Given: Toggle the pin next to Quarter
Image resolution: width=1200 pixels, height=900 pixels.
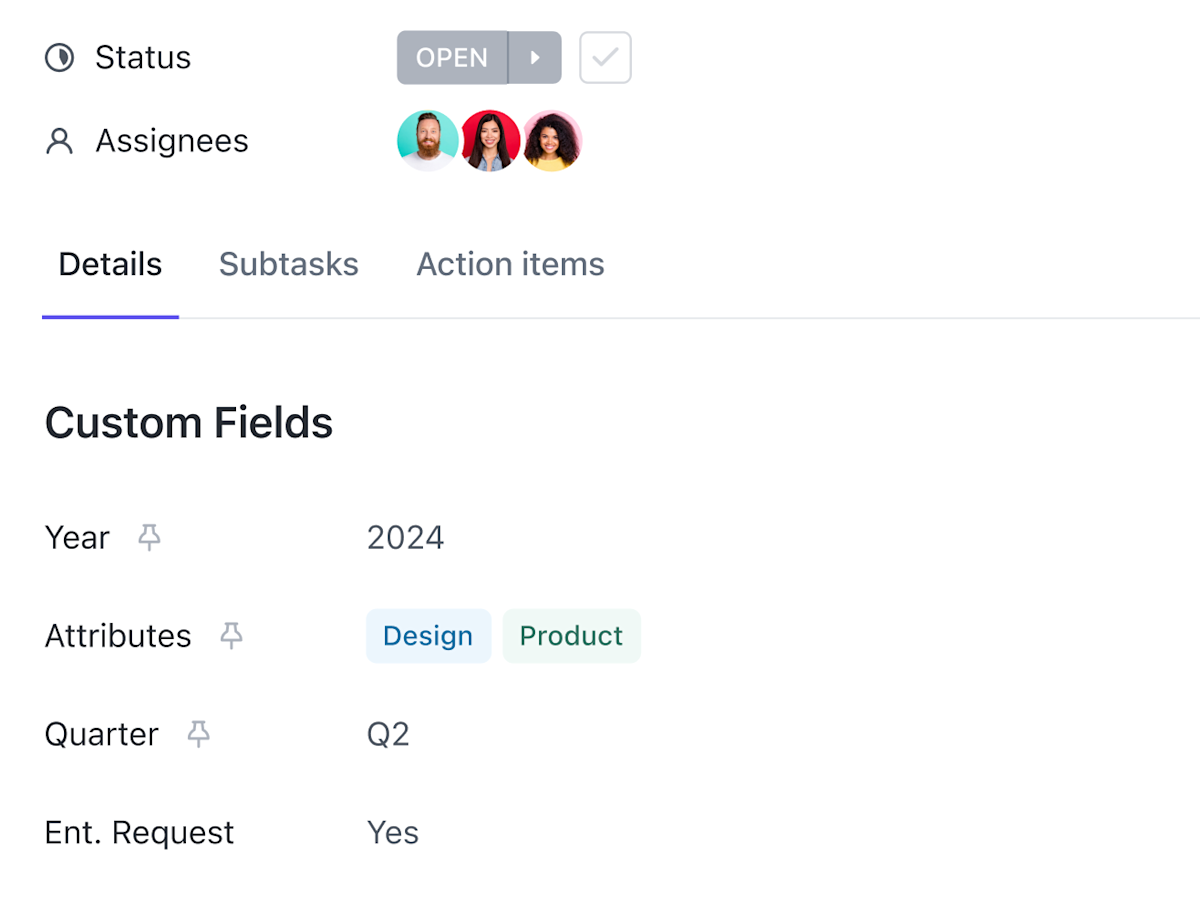Looking at the screenshot, I should click(199, 735).
